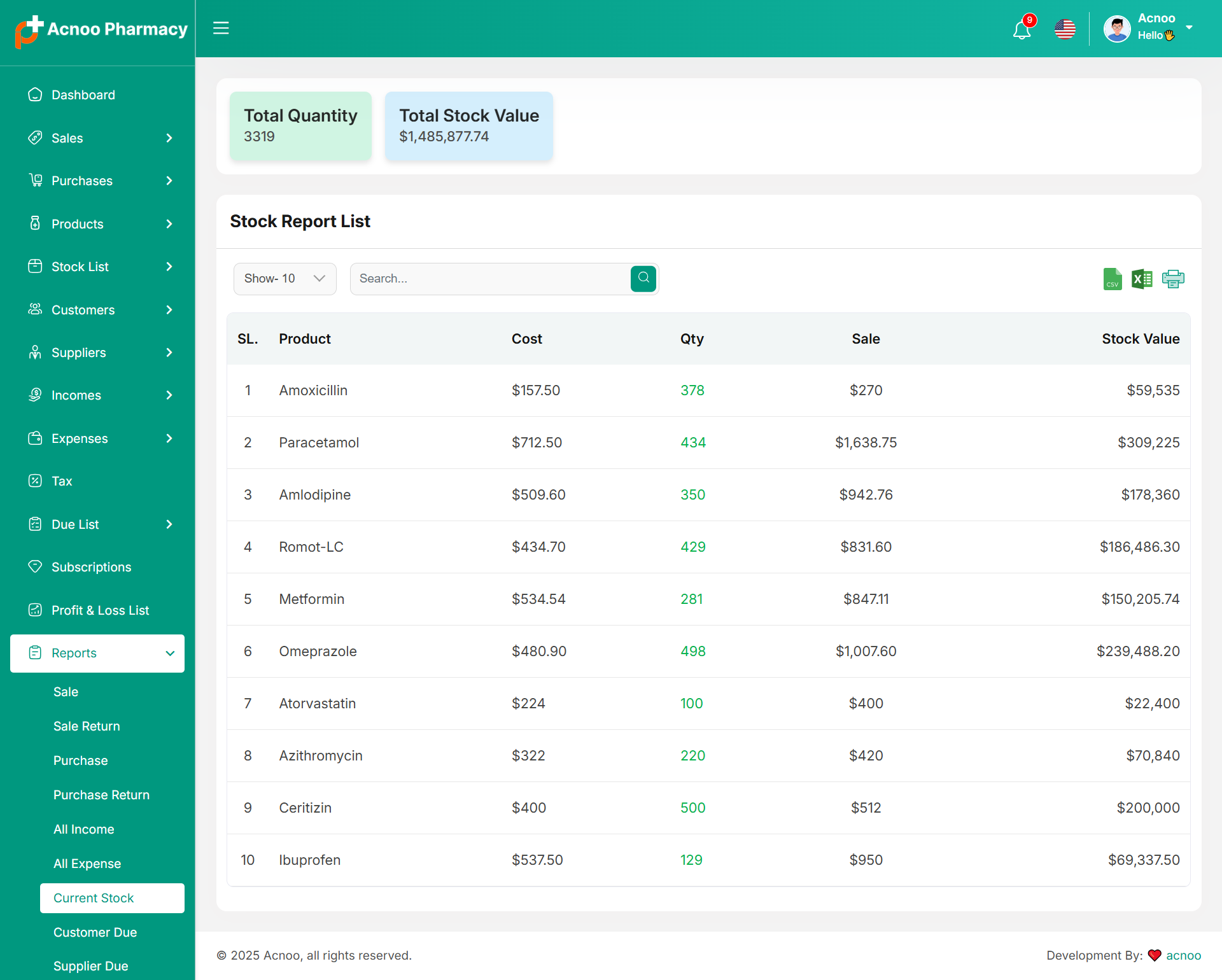
Task: Select Customer Due report
Action: (x=95, y=932)
